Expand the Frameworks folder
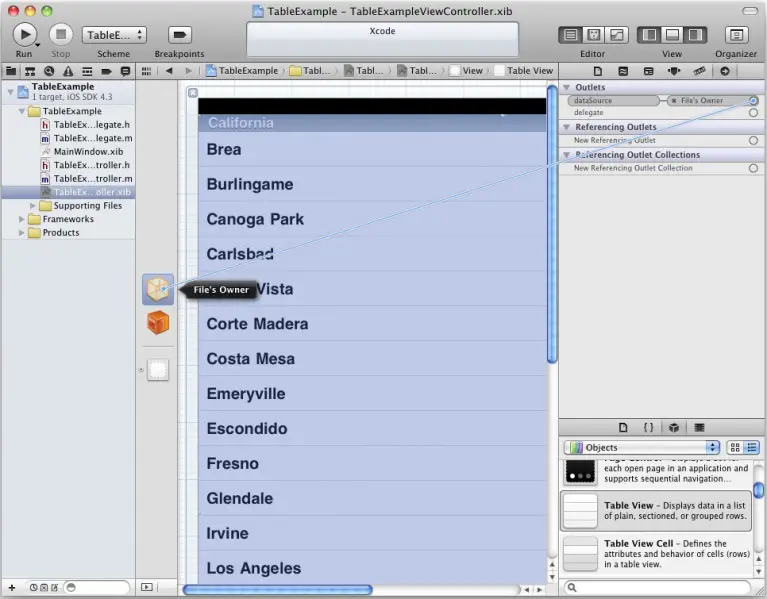Viewport: 767px width, 599px height. 23,219
